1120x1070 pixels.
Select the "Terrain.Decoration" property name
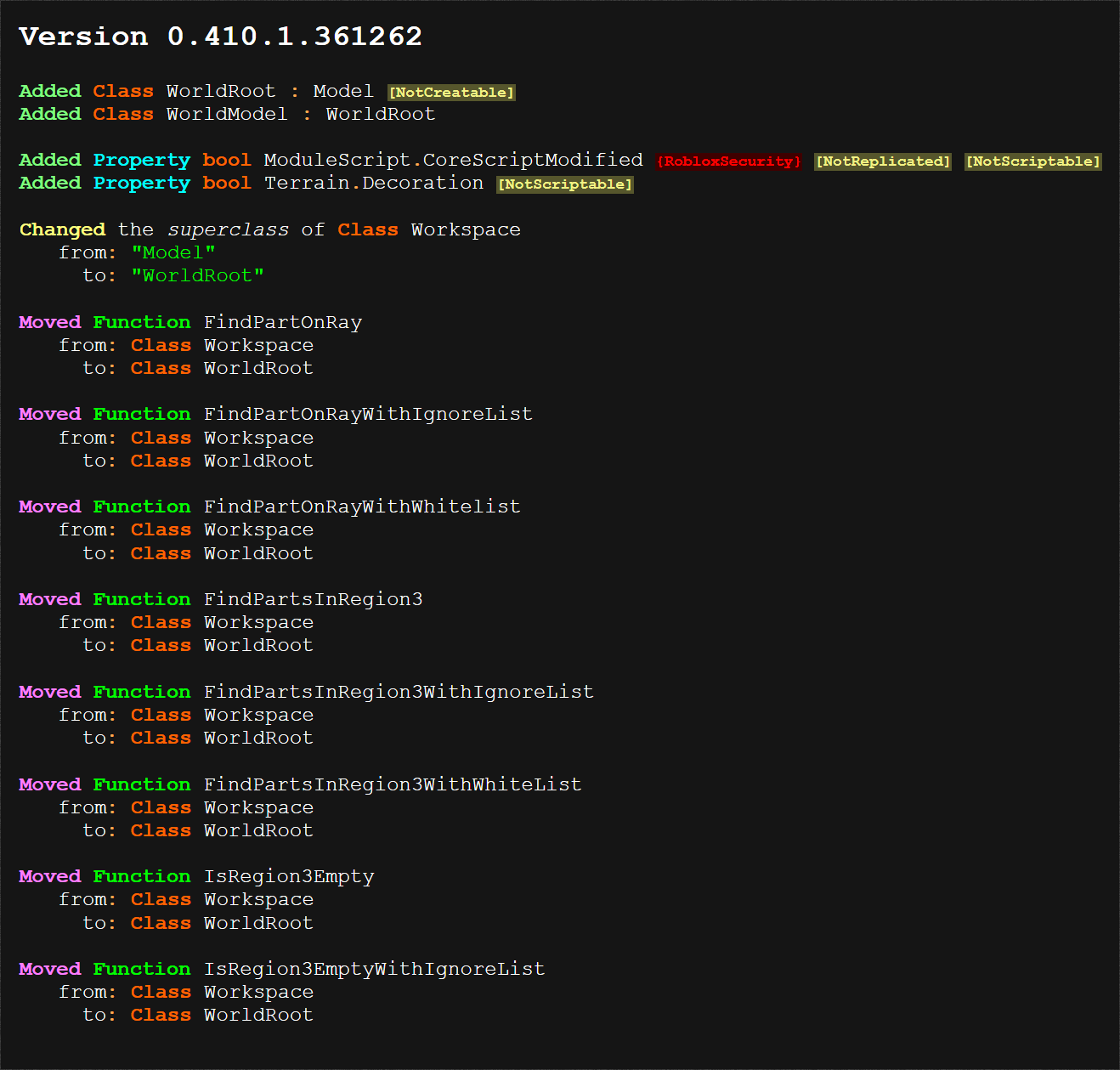374,184
